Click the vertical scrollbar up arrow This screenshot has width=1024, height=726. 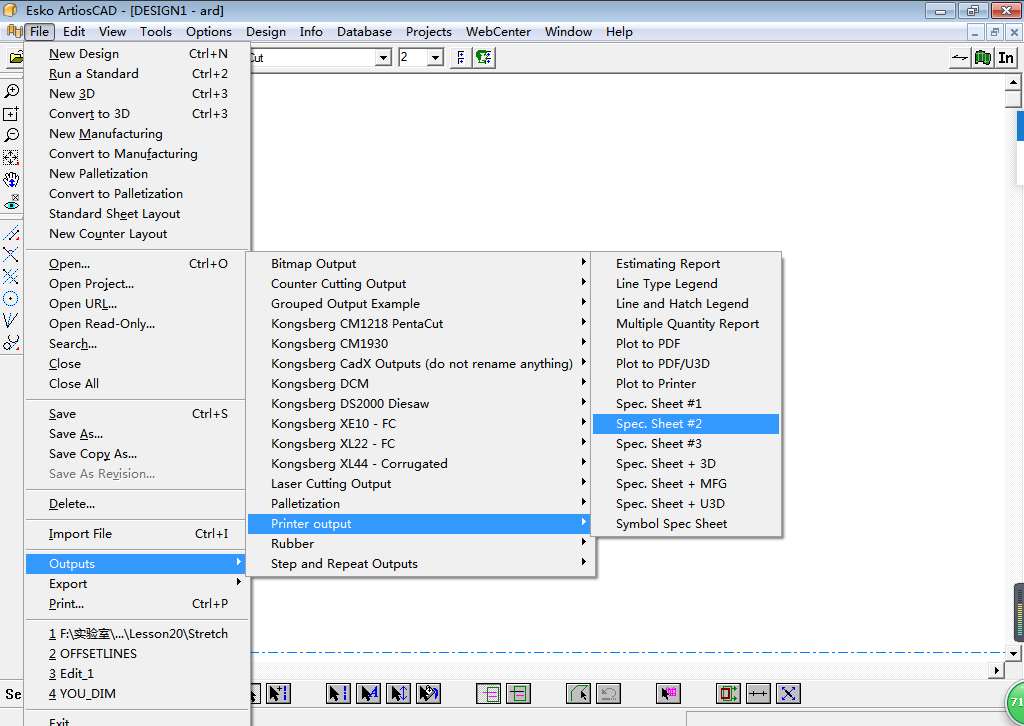point(1012,83)
